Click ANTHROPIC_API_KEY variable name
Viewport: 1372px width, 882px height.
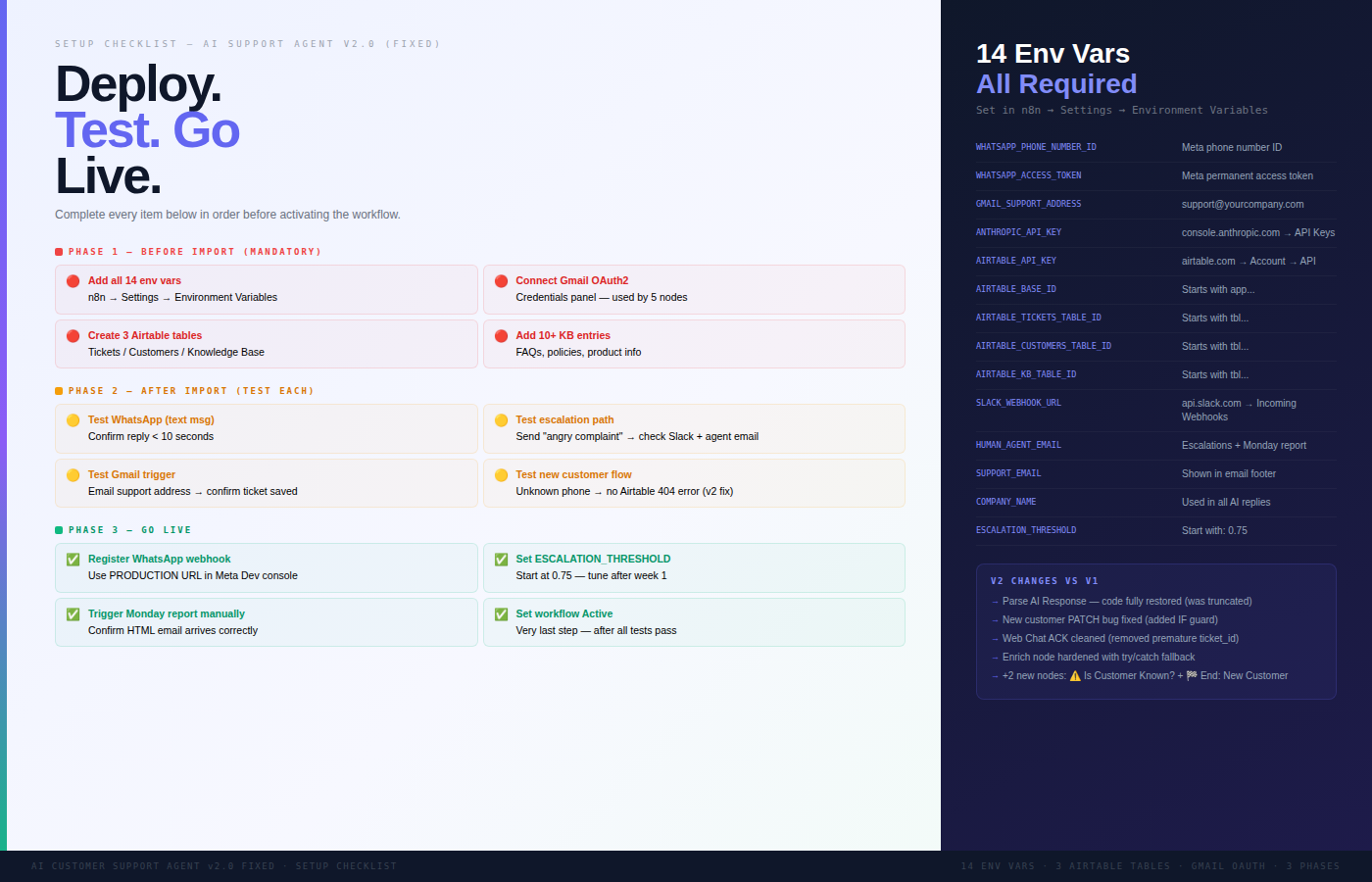click(x=1019, y=232)
